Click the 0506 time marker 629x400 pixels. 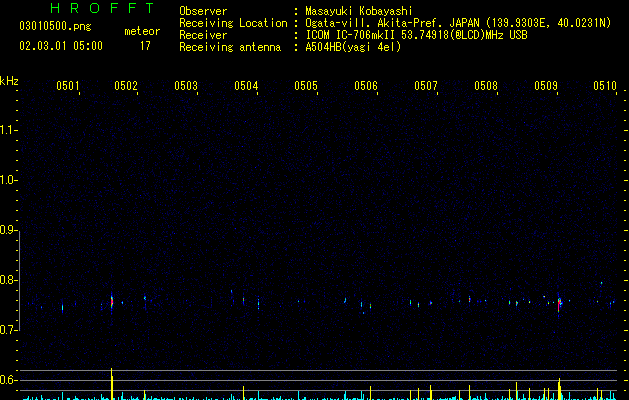click(366, 85)
